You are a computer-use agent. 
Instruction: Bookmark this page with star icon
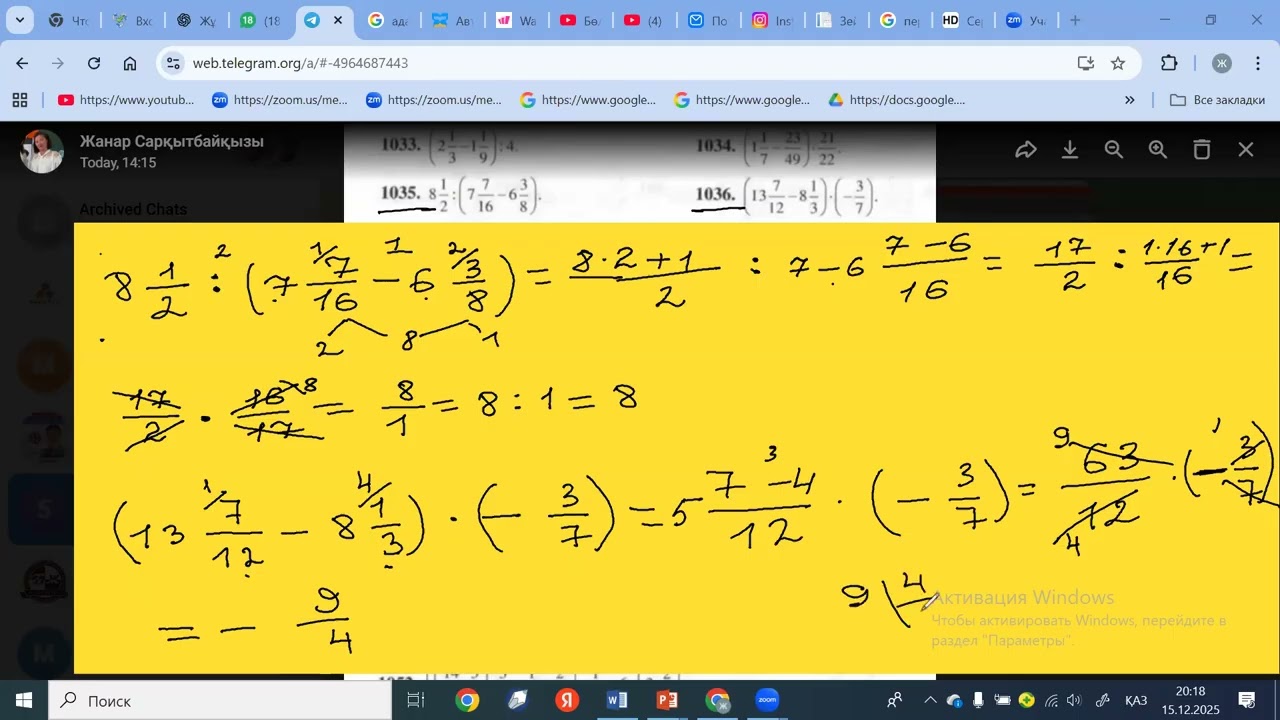tap(1118, 63)
